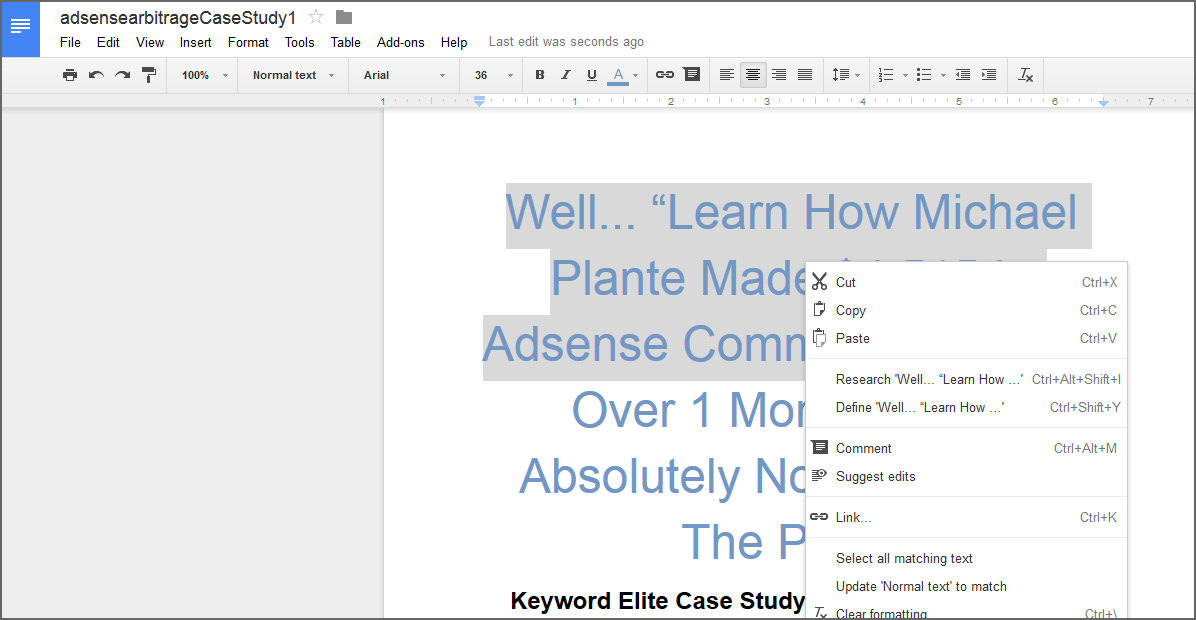Choose Comment from the context menu
The width and height of the screenshot is (1196, 620).
966,448
